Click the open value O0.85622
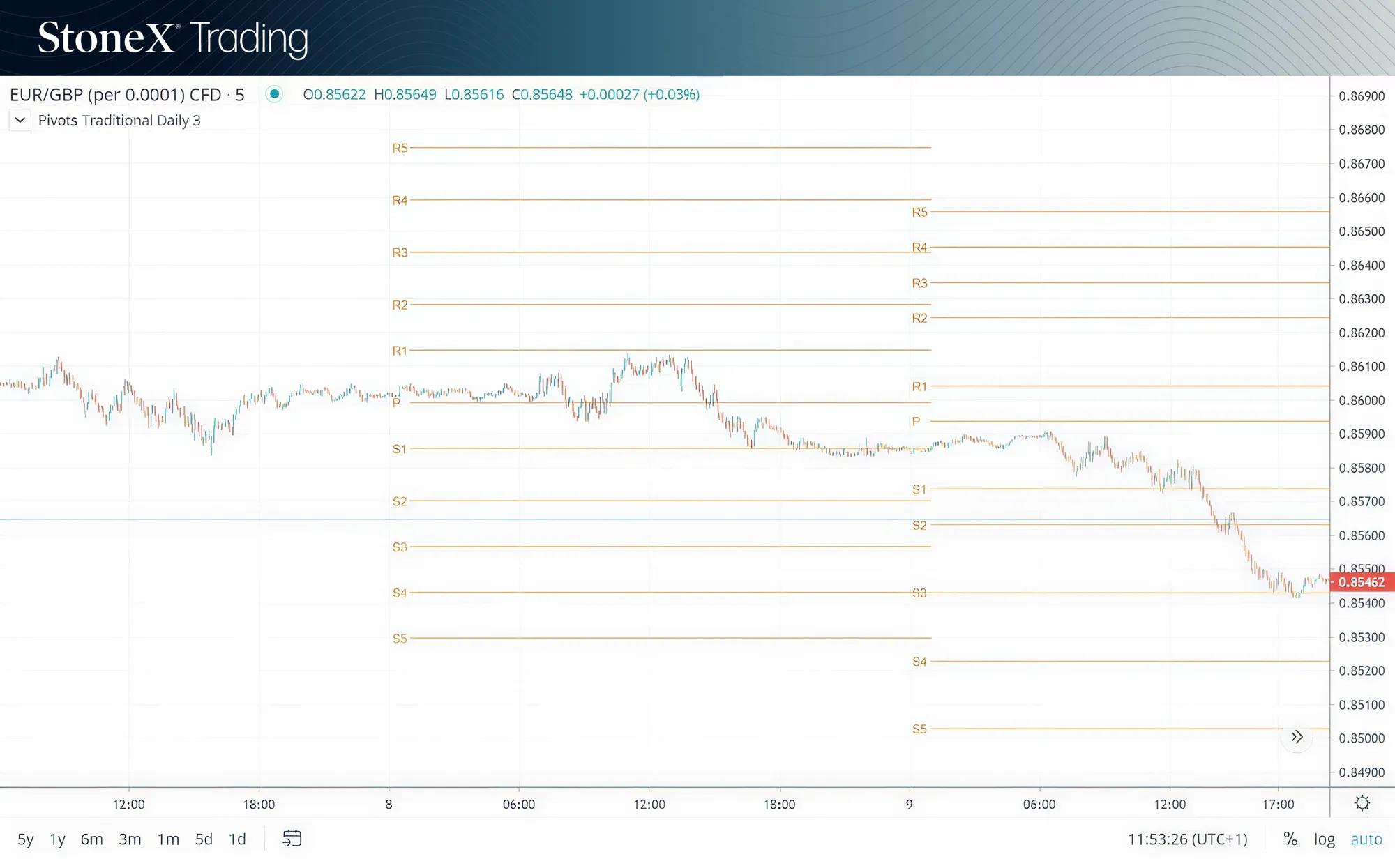Screen dimensions: 1395x868 pos(334,95)
